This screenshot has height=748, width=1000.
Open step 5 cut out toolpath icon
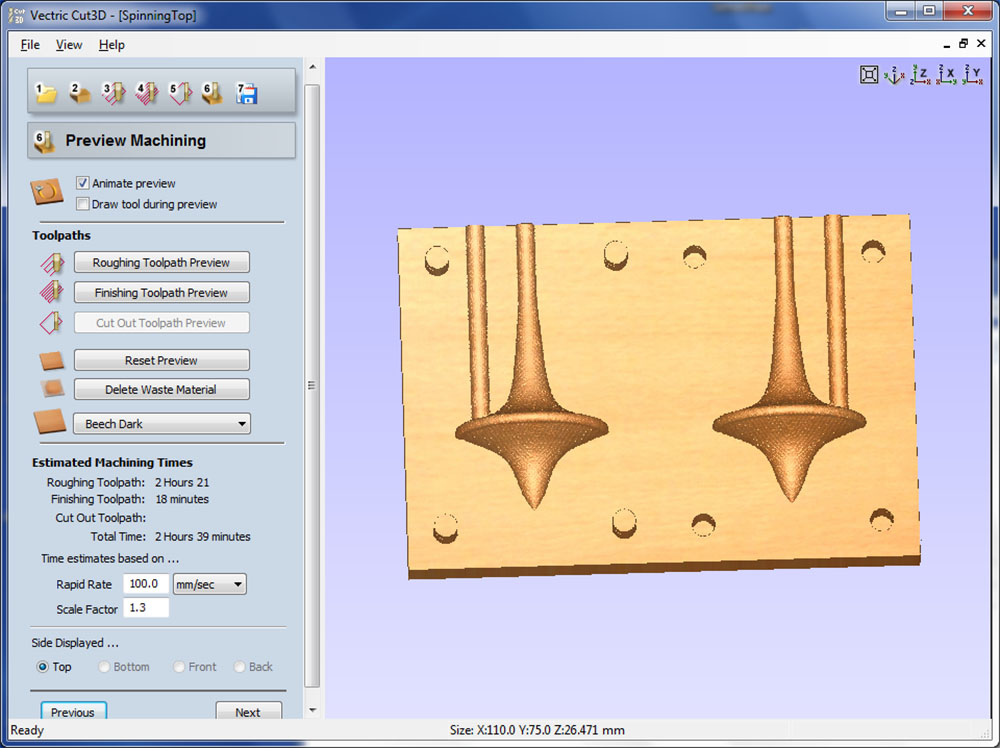(180, 93)
